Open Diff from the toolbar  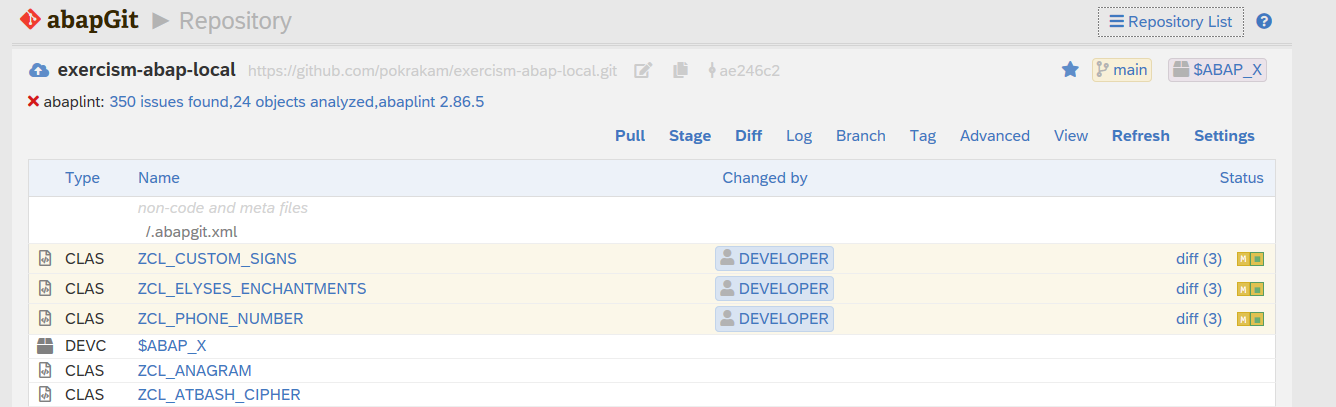click(748, 136)
